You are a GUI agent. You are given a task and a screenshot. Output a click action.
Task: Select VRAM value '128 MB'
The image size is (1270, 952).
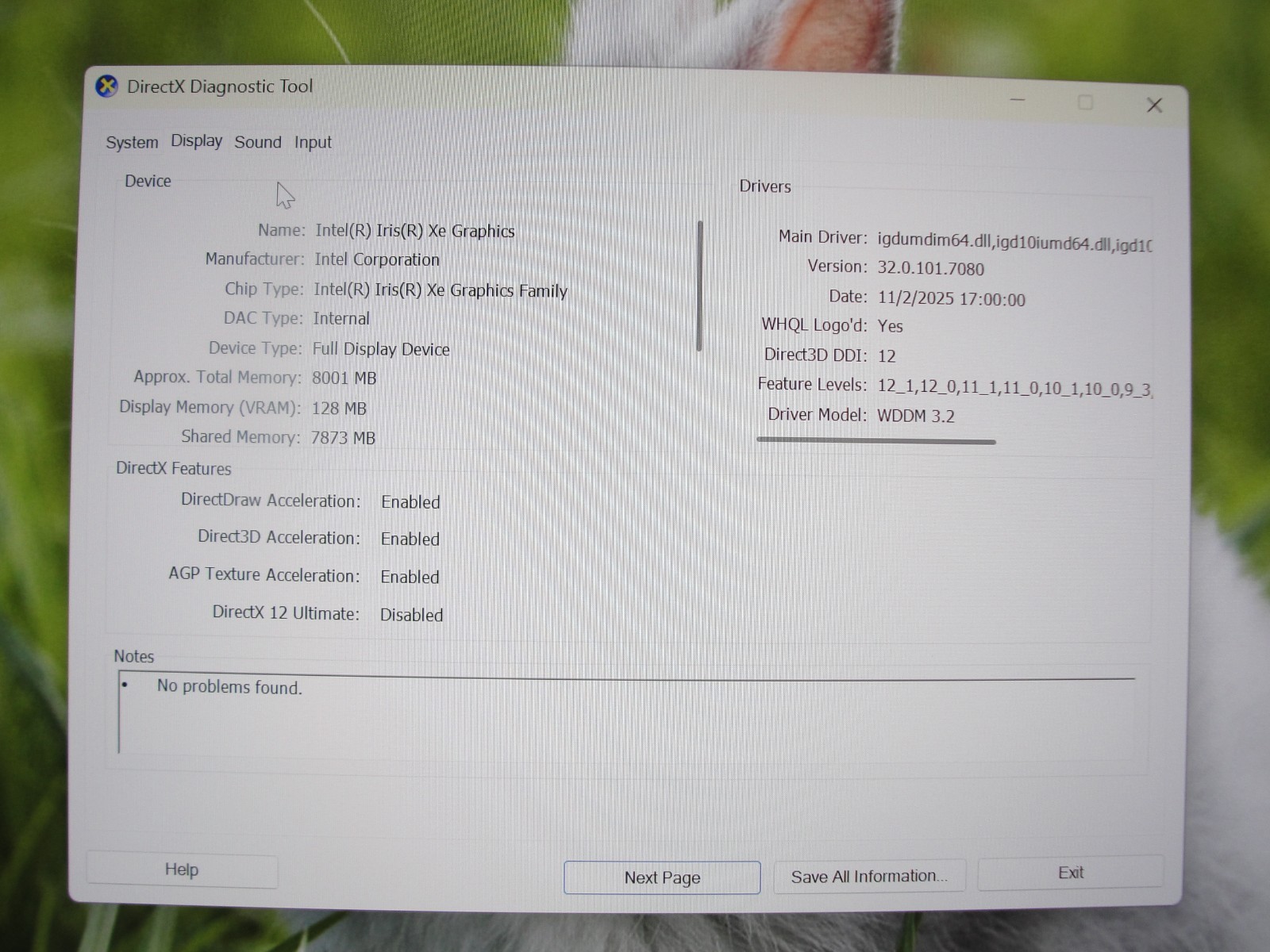[x=339, y=409]
